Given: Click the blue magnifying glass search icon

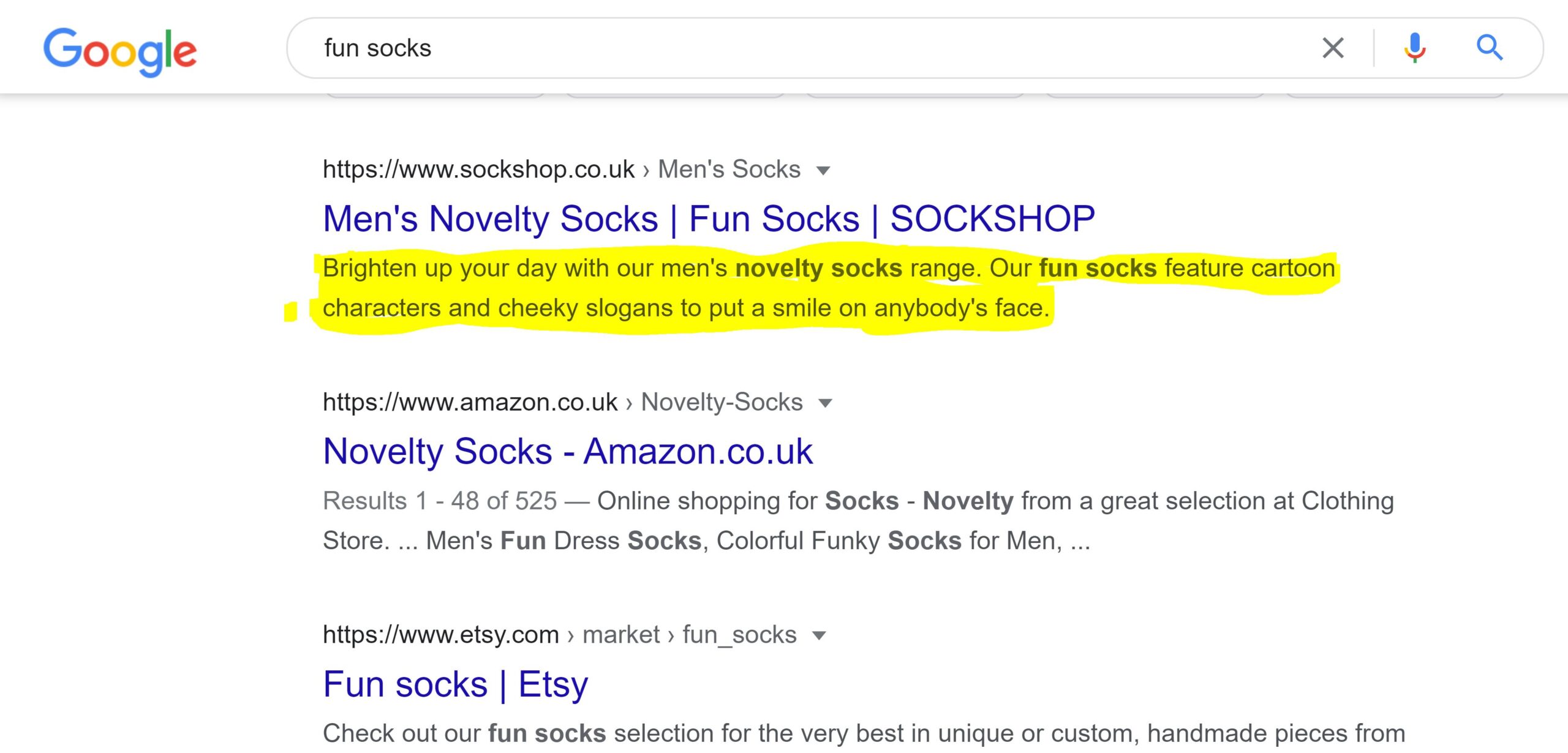Looking at the screenshot, I should click(x=1489, y=48).
